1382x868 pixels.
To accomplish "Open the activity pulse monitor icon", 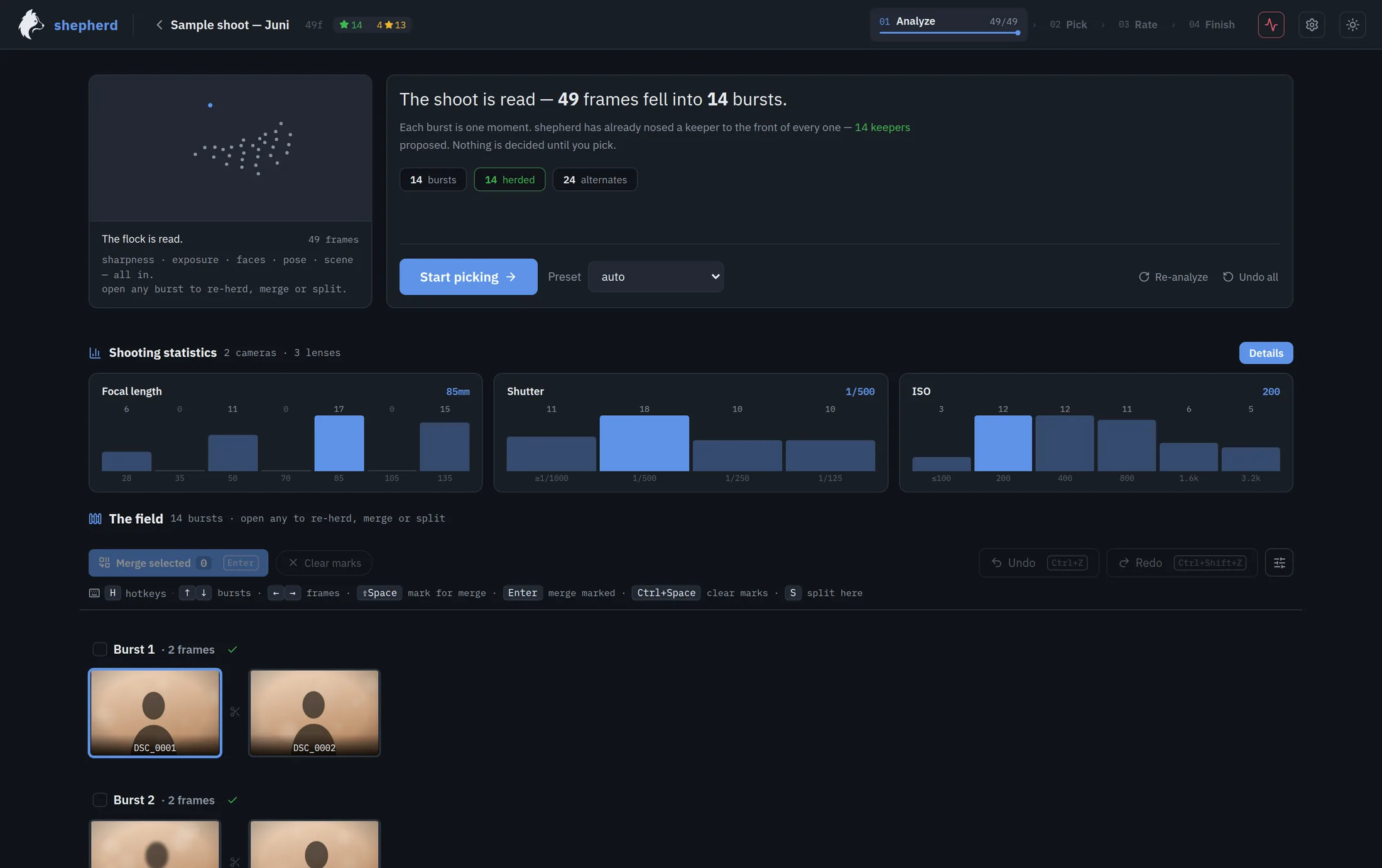I will pyautogui.click(x=1271, y=24).
